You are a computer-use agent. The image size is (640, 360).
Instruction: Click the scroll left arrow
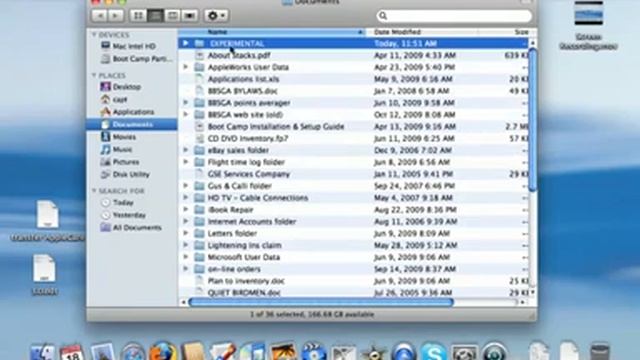click(183, 302)
